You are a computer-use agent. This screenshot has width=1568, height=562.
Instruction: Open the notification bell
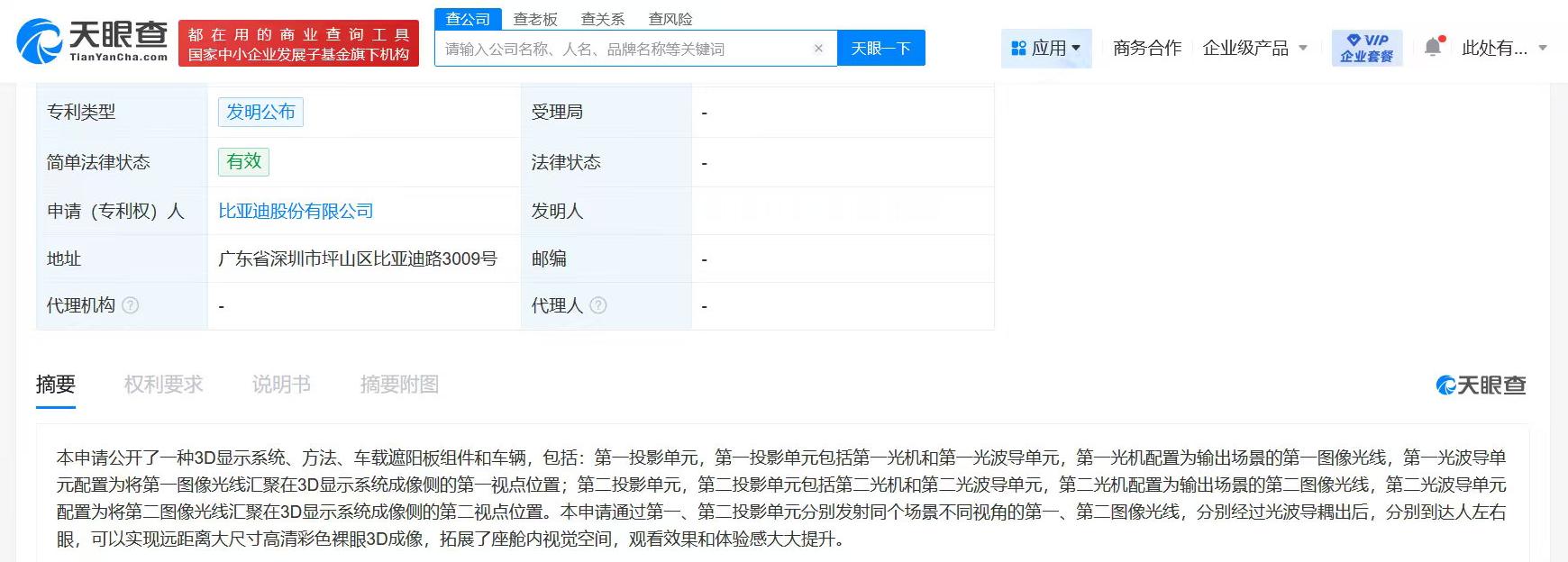[1433, 47]
